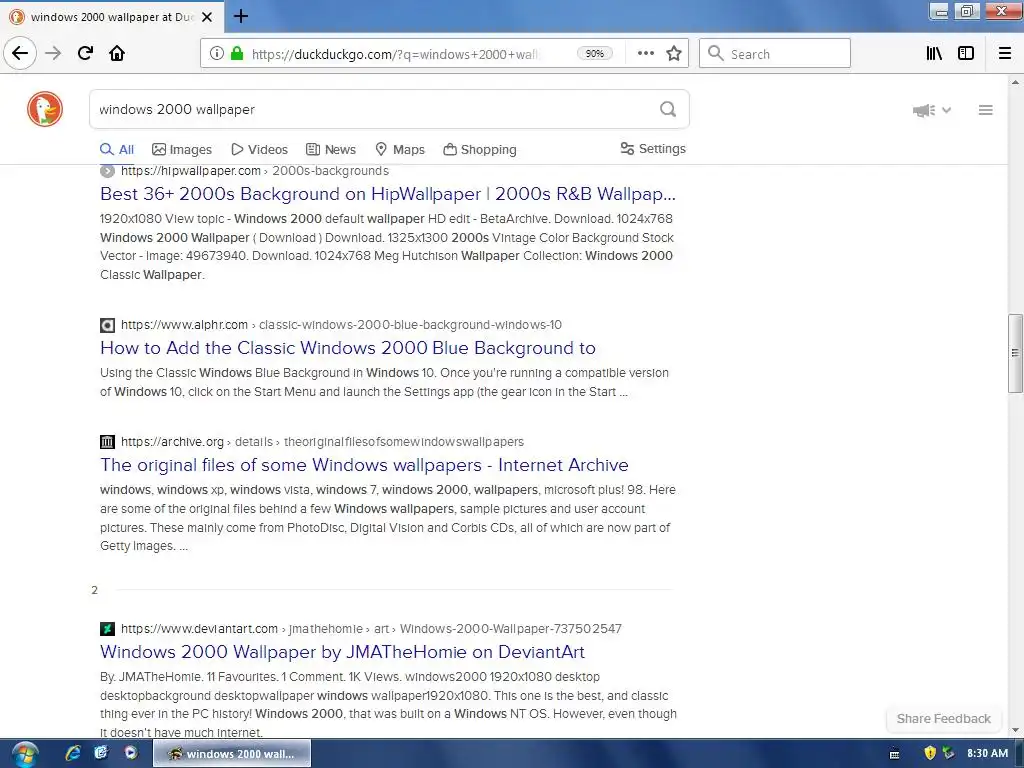
Task: View the green padlock connection details
Action: click(x=237, y=54)
